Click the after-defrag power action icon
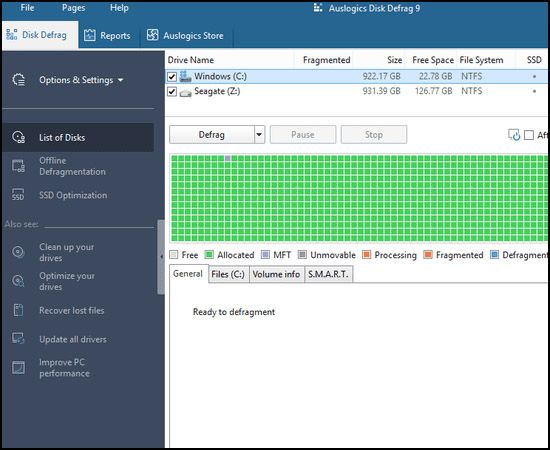This screenshot has height=450, width=550. click(x=514, y=135)
